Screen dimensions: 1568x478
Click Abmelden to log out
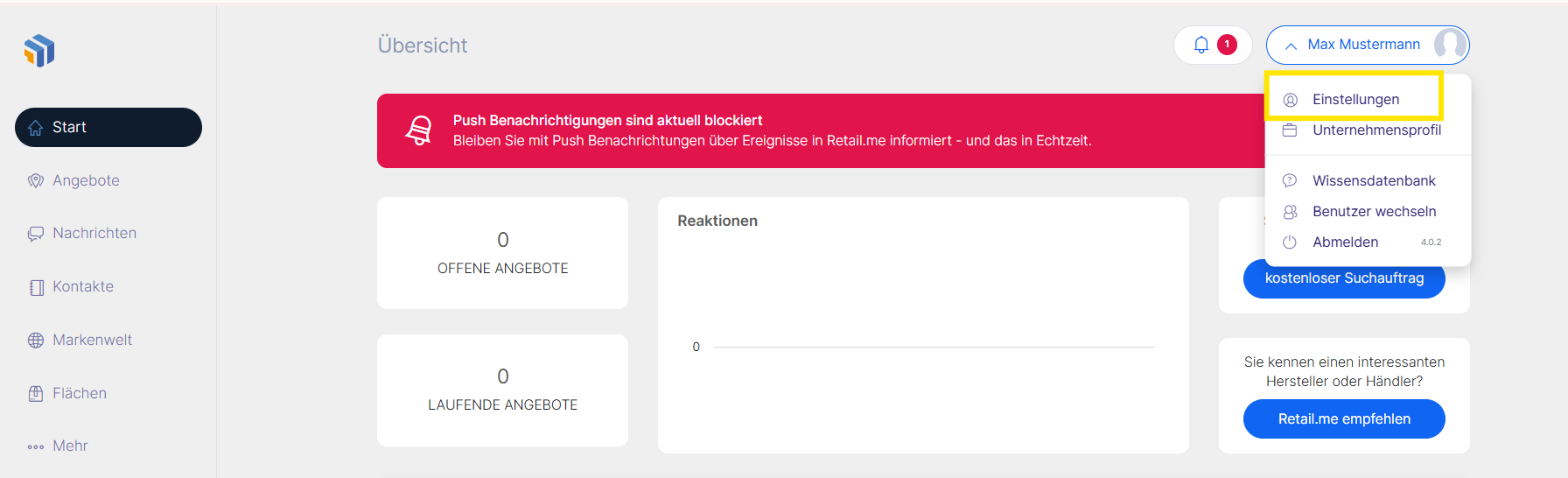pyautogui.click(x=1345, y=243)
